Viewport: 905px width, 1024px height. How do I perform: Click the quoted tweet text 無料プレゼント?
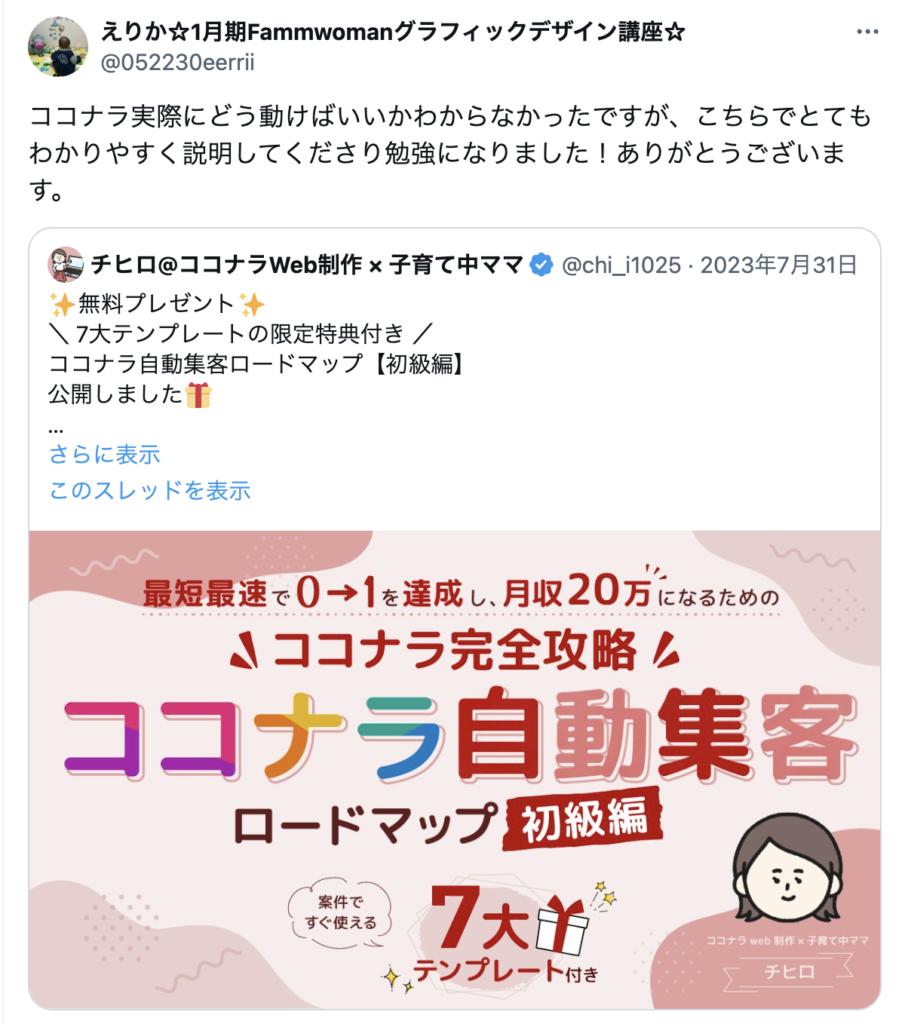tap(157, 304)
